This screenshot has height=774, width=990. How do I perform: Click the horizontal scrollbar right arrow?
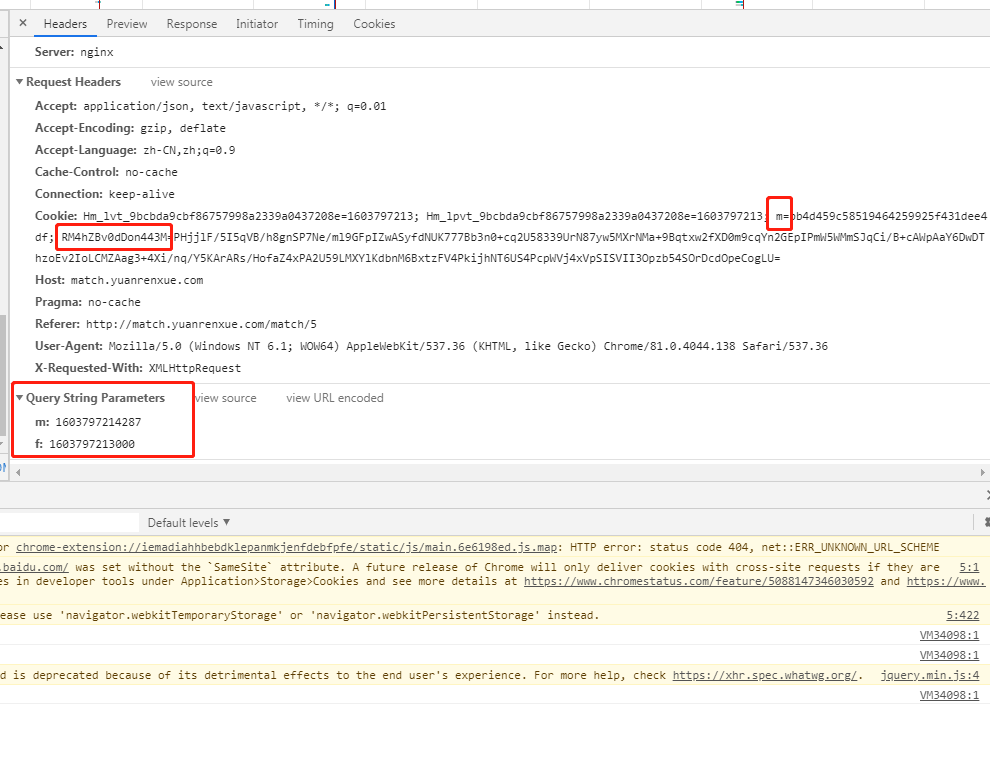pos(982,472)
